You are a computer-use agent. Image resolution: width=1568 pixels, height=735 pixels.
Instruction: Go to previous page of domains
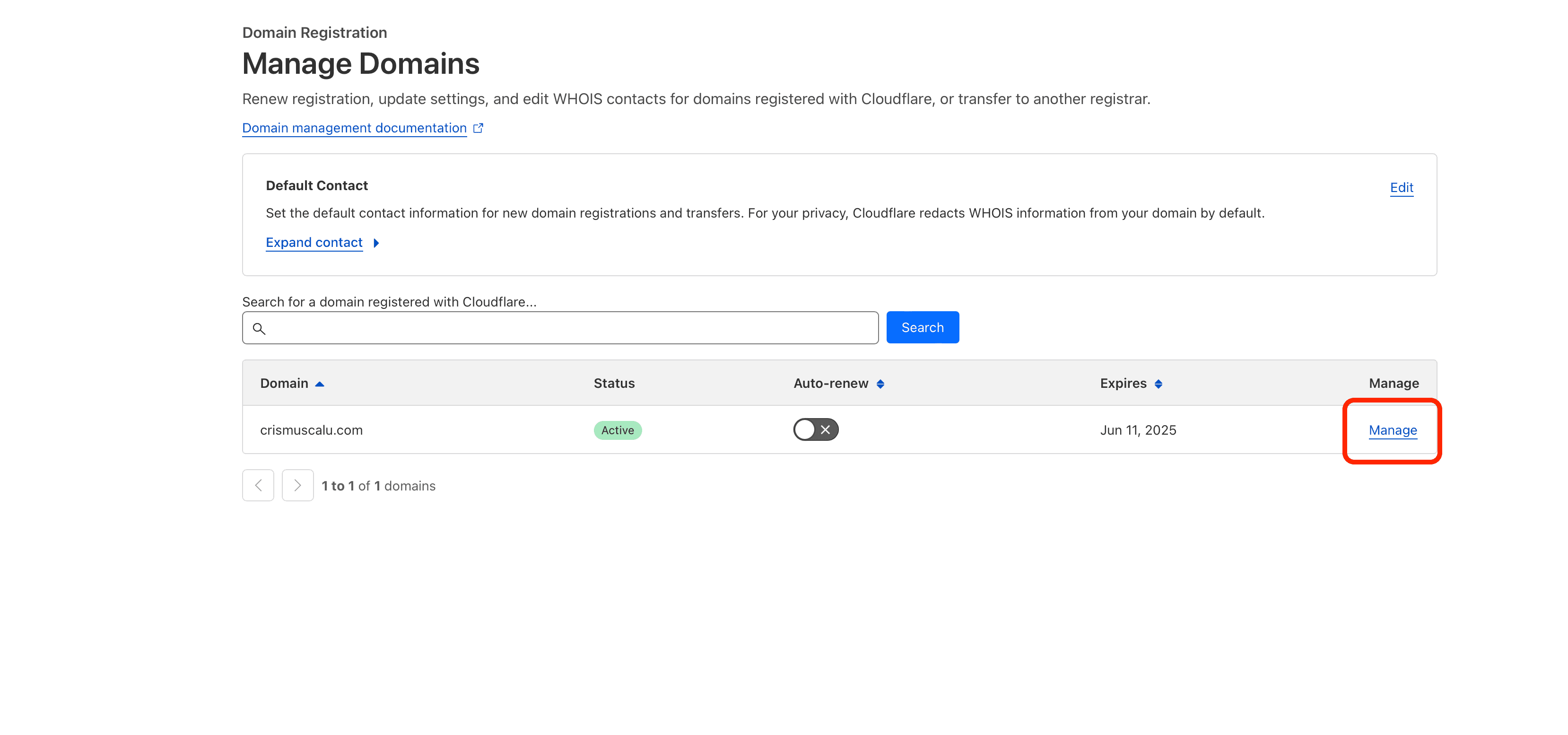pos(258,485)
